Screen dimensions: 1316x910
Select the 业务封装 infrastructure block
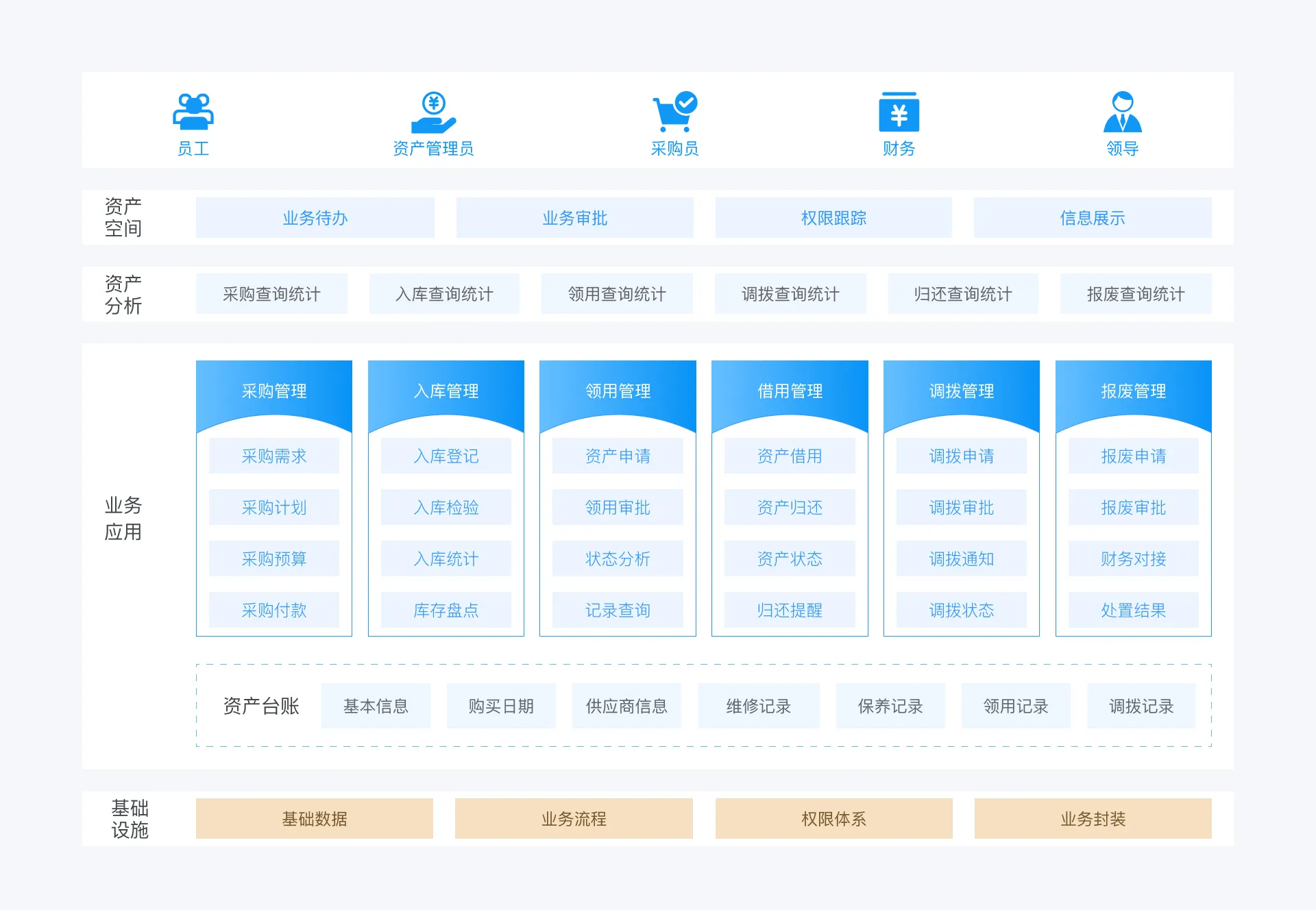tap(1093, 819)
